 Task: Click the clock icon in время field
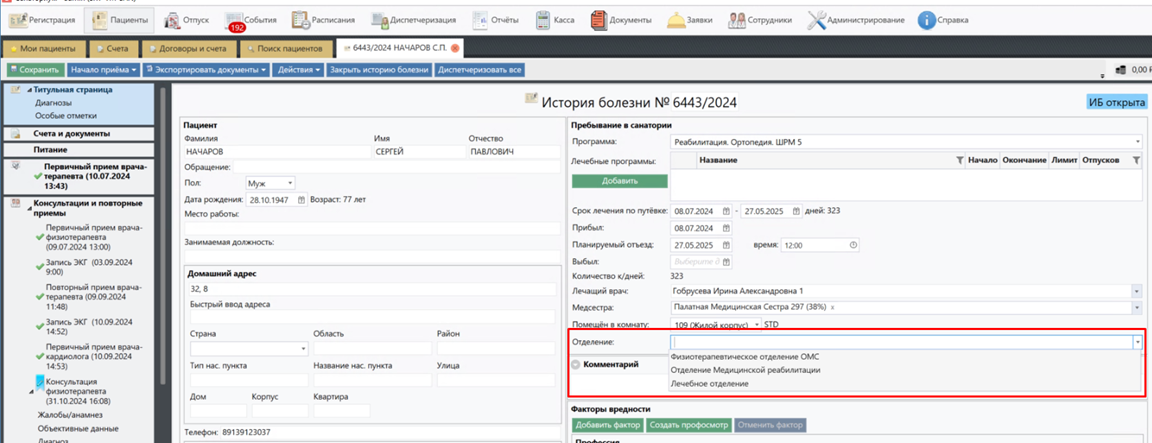pyautogui.click(x=853, y=244)
